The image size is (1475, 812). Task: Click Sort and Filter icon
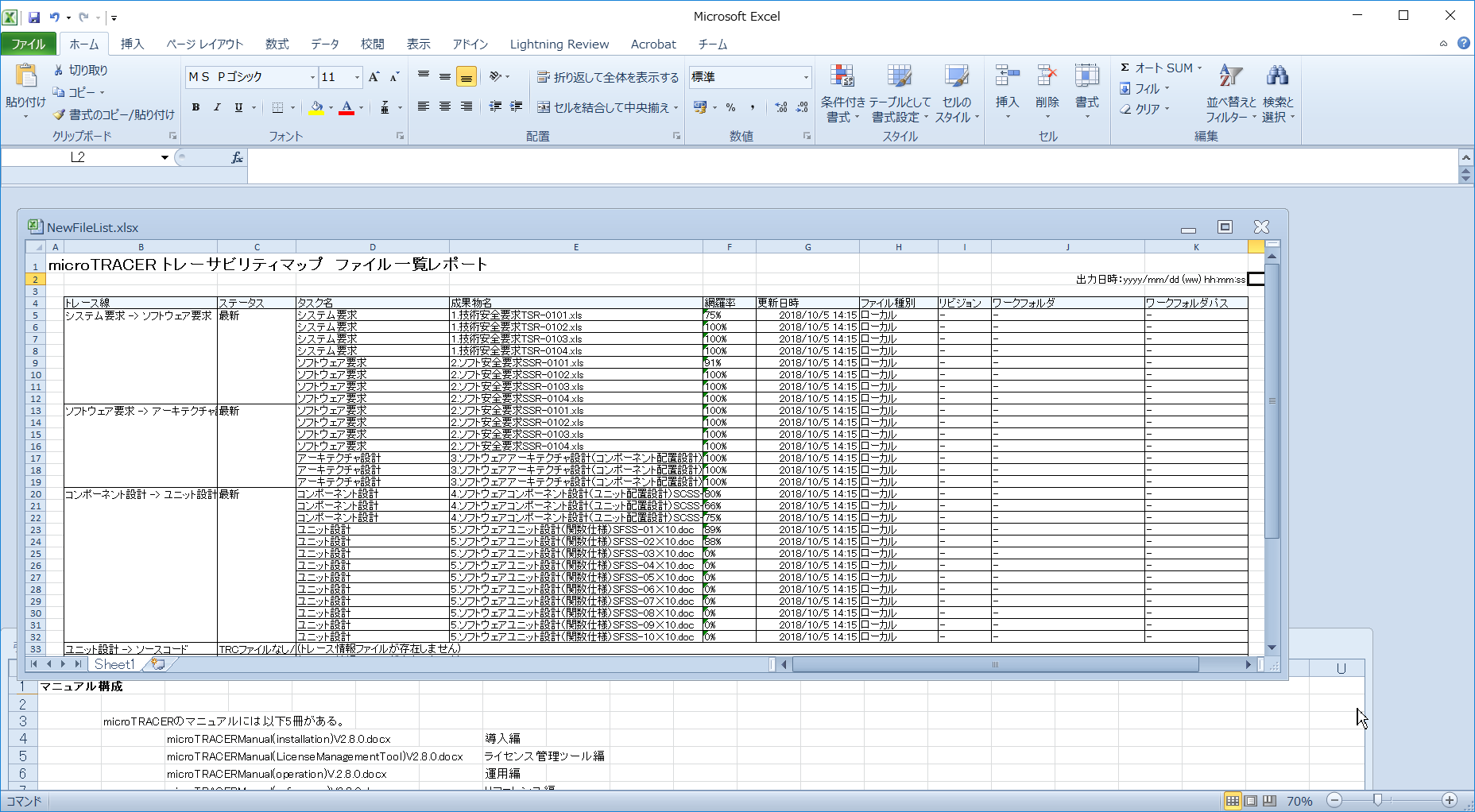coord(1231,76)
